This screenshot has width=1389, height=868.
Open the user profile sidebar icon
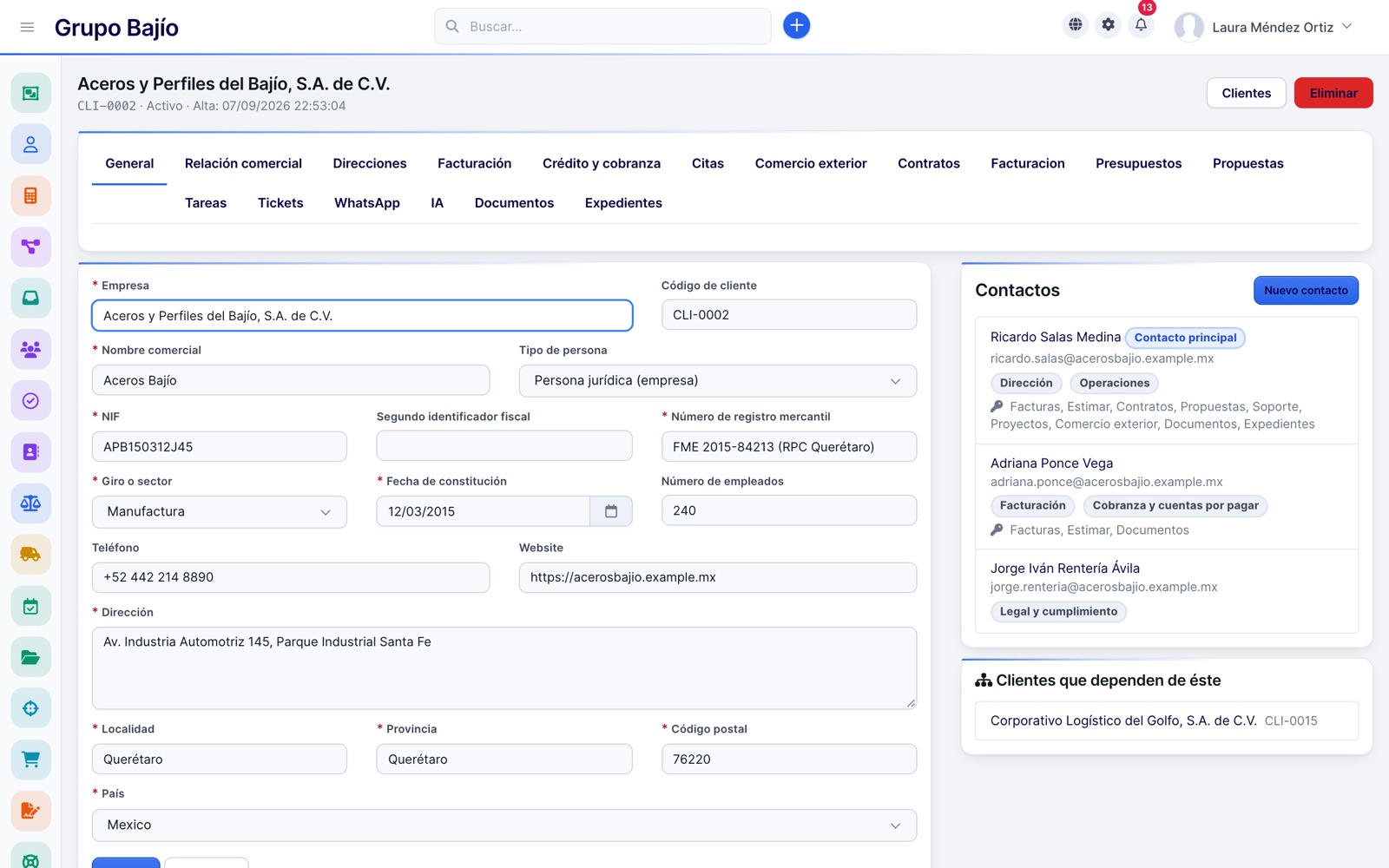click(30, 144)
